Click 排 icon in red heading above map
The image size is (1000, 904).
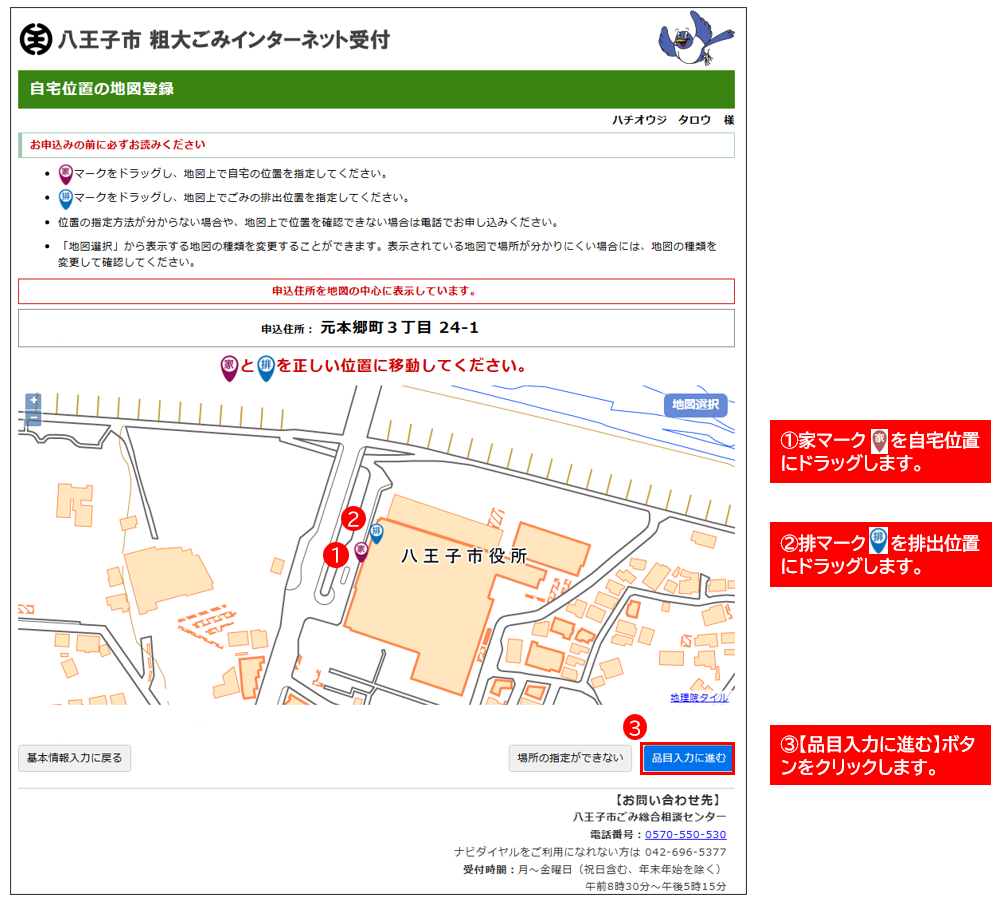tap(266, 366)
